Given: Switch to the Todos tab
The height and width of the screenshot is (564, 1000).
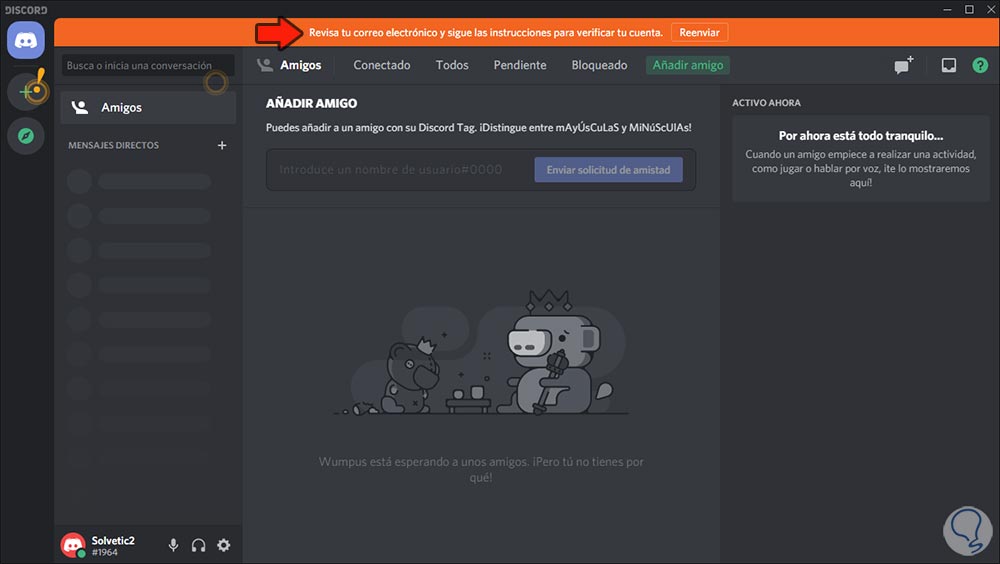Looking at the screenshot, I should point(452,65).
